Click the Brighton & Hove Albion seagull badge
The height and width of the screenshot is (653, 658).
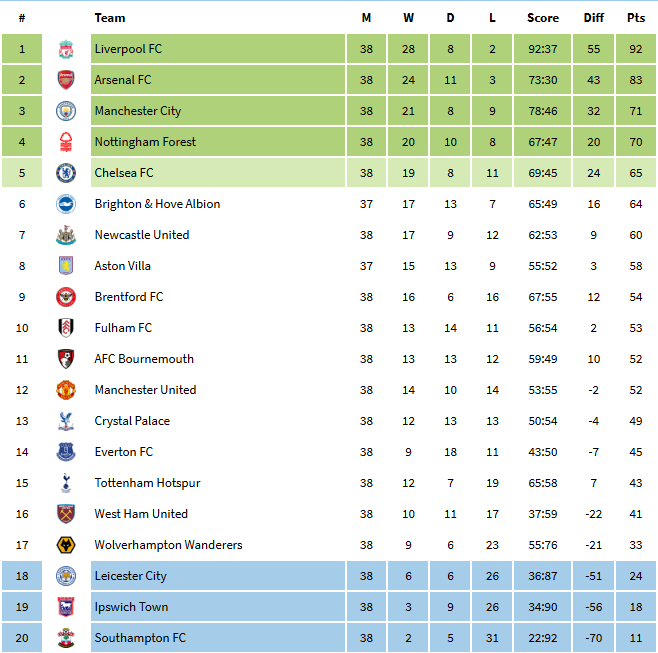[66, 204]
